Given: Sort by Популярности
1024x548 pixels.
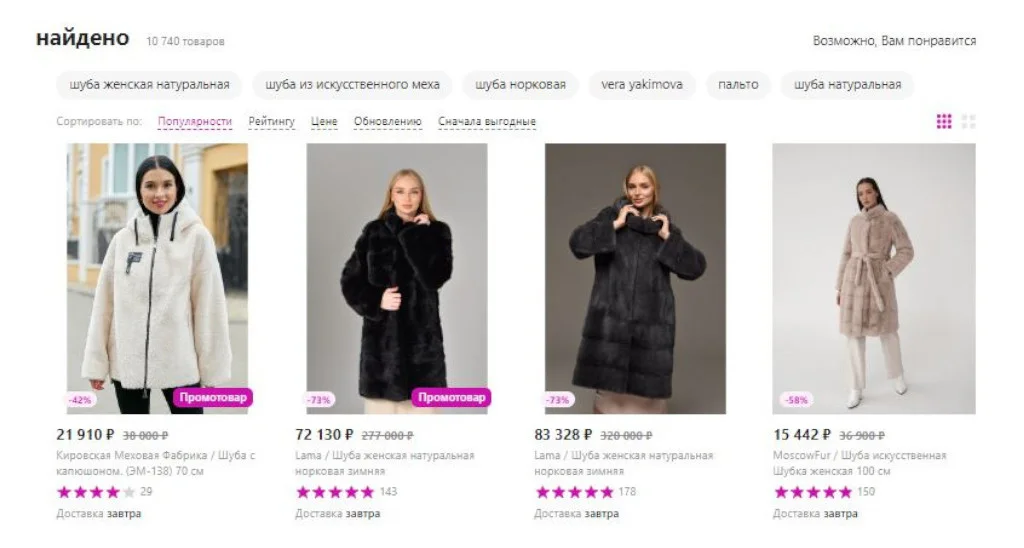Looking at the screenshot, I should (194, 122).
